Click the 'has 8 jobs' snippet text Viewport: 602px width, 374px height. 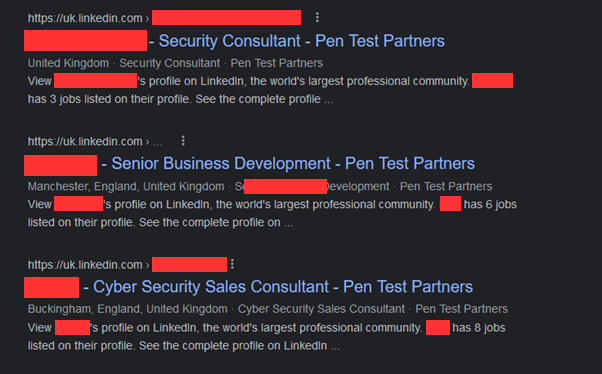tap(479, 328)
